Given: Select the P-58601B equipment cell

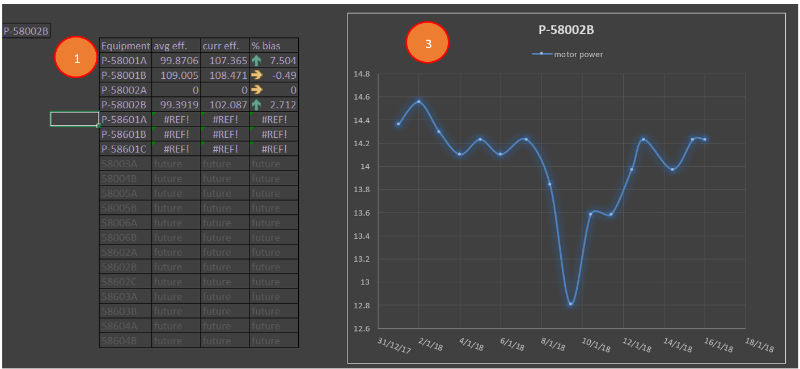Looking at the screenshot, I should (x=126, y=134).
